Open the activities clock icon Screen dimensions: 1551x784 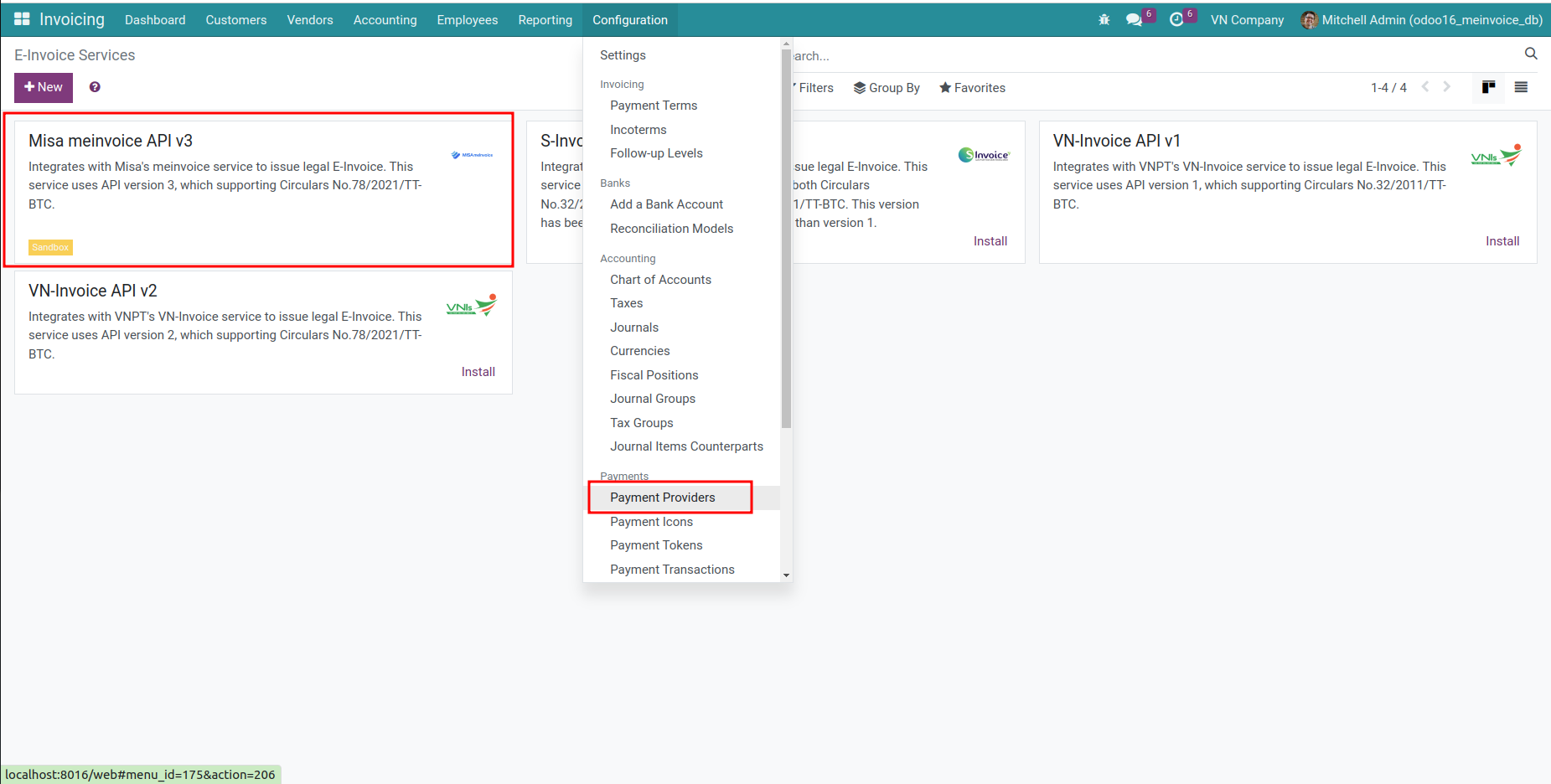click(x=1176, y=20)
